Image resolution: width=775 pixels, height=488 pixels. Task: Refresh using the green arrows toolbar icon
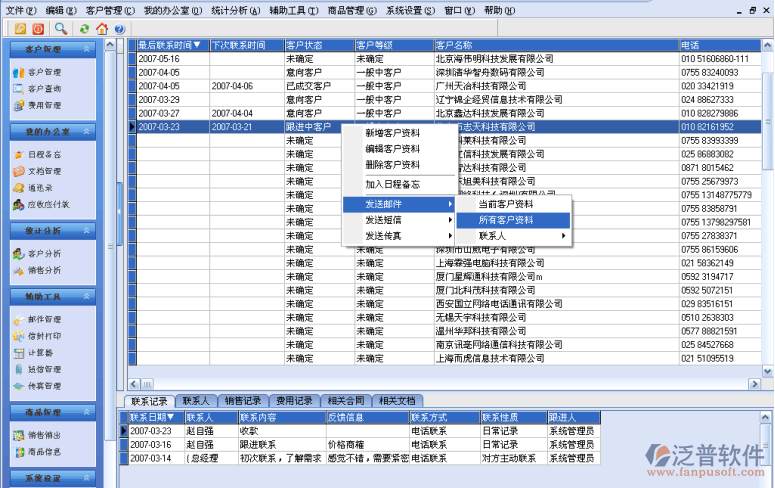pos(84,29)
